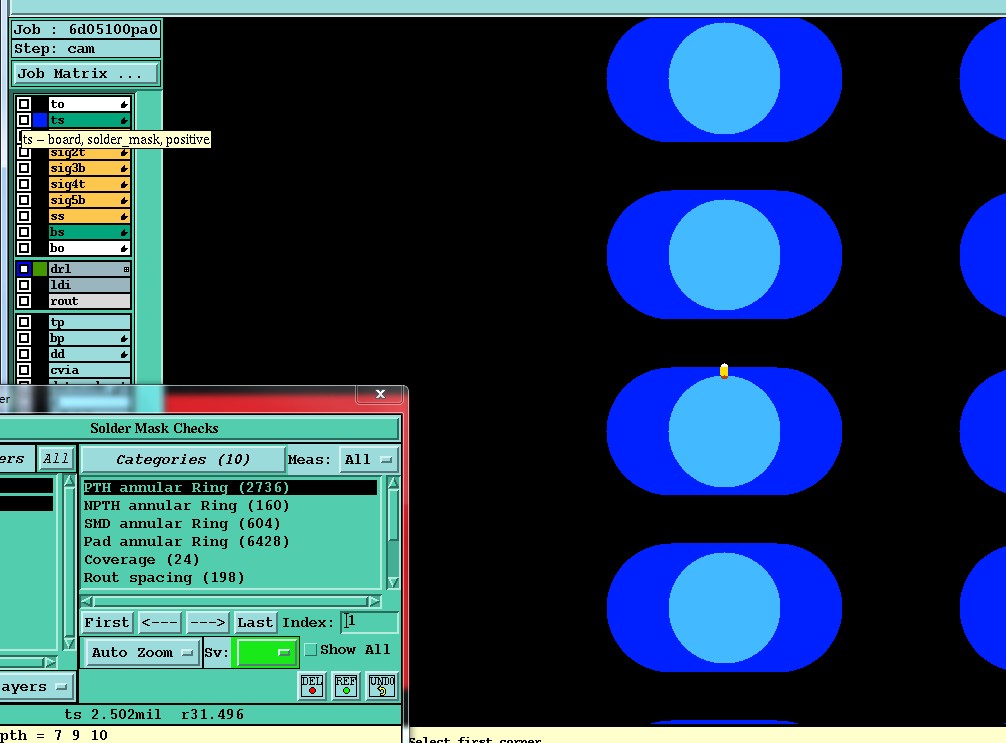The width and height of the screenshot is (1006, 743).
Task: Click the Categories (10) button
Action: [x=183, y=459]
